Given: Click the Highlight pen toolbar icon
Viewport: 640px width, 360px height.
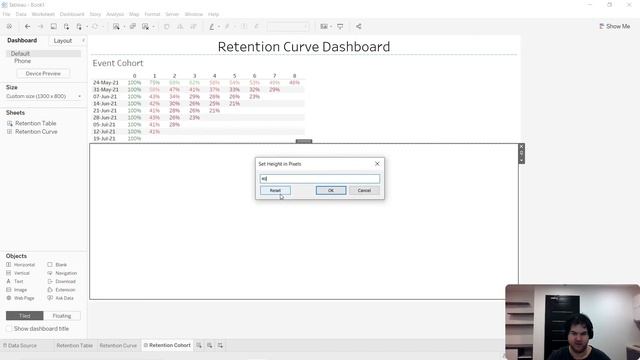Looking at the screenshot, I should [211, 27].
